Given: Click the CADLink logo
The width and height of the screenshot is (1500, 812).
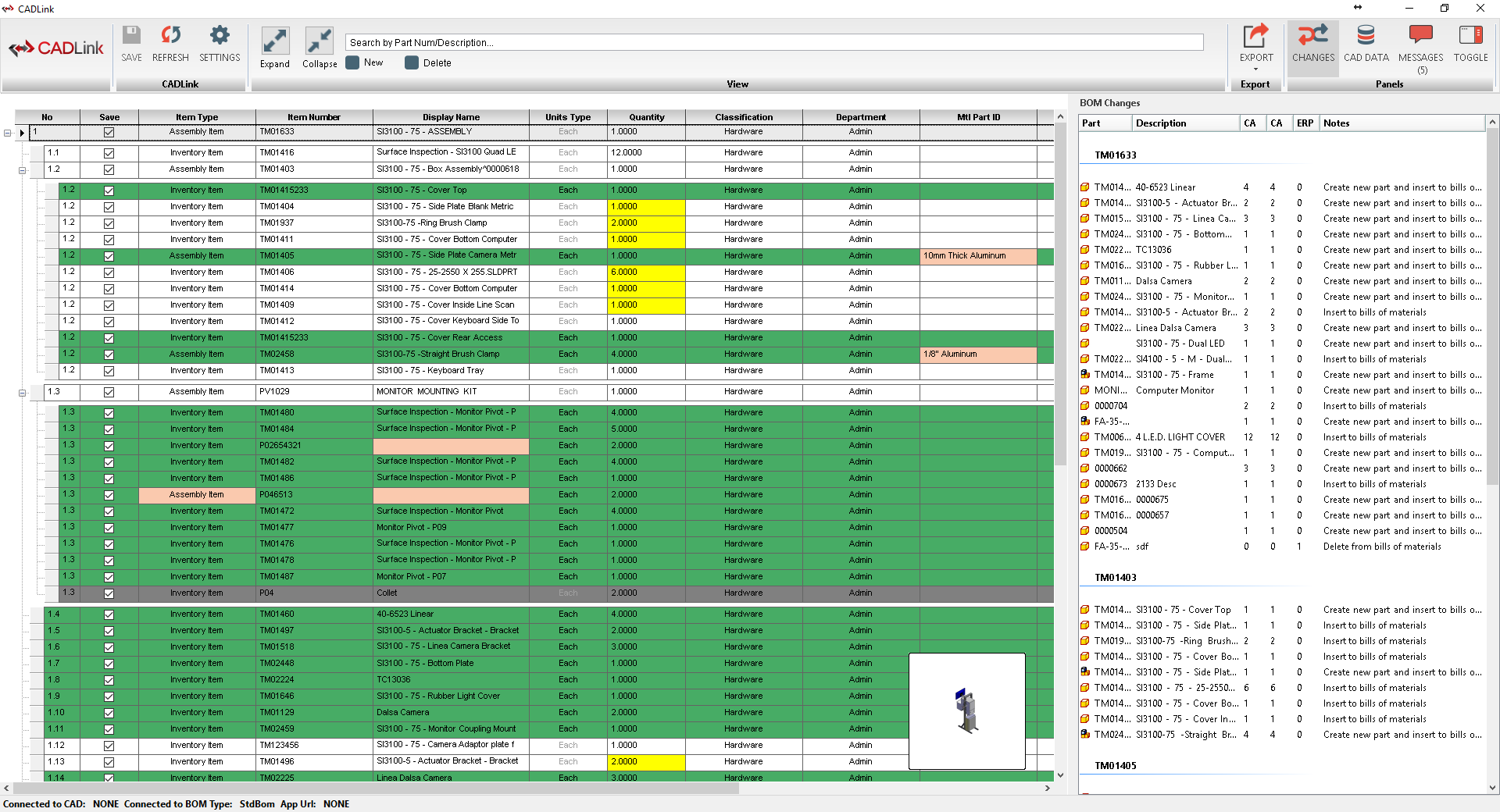Looking at the screenshot, I should [55, 48].
